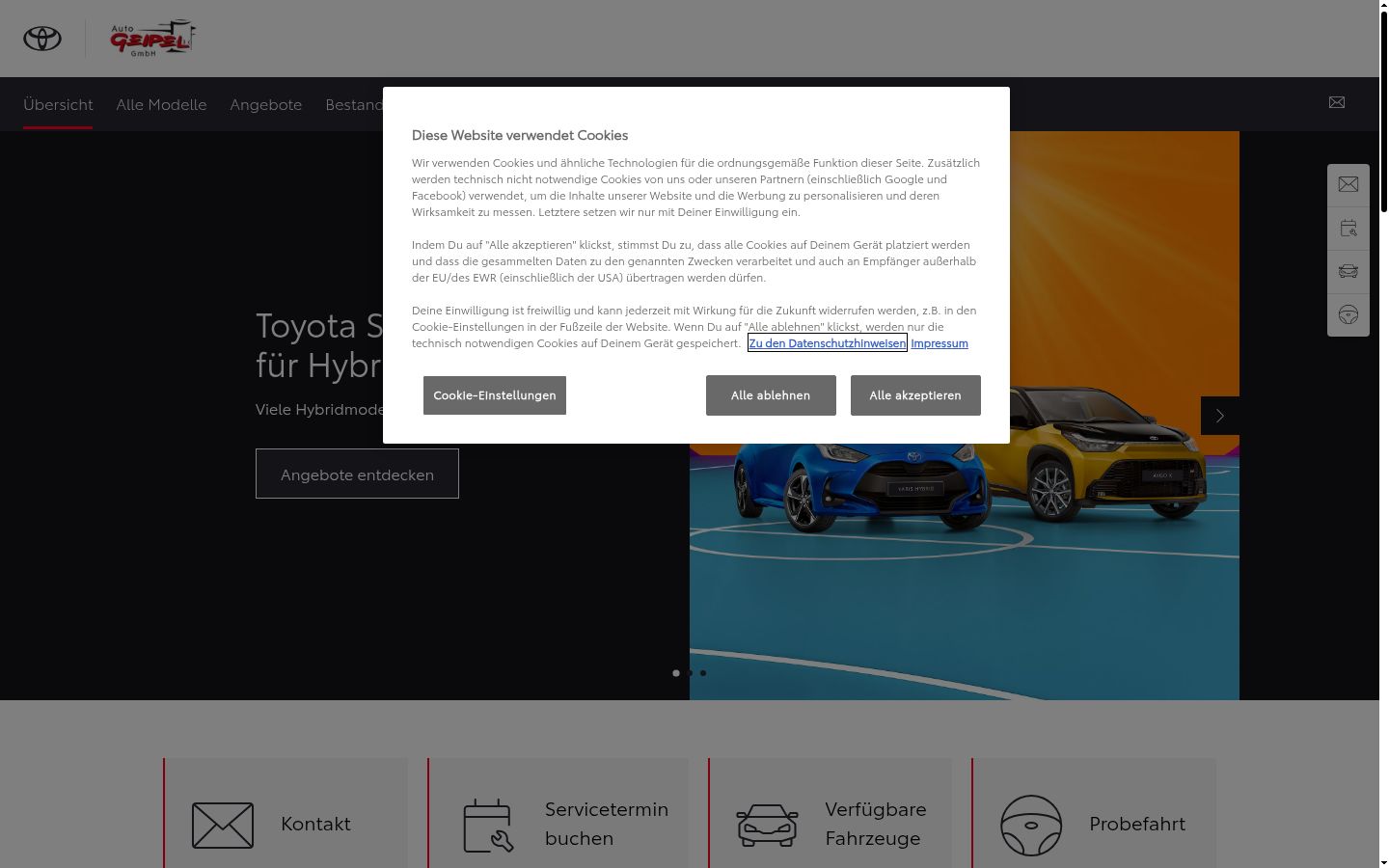Screen dimensions: 1389x868
Task: Click the Diese Website verwendet Cookies heading
Action: click(x=520, y=135)
